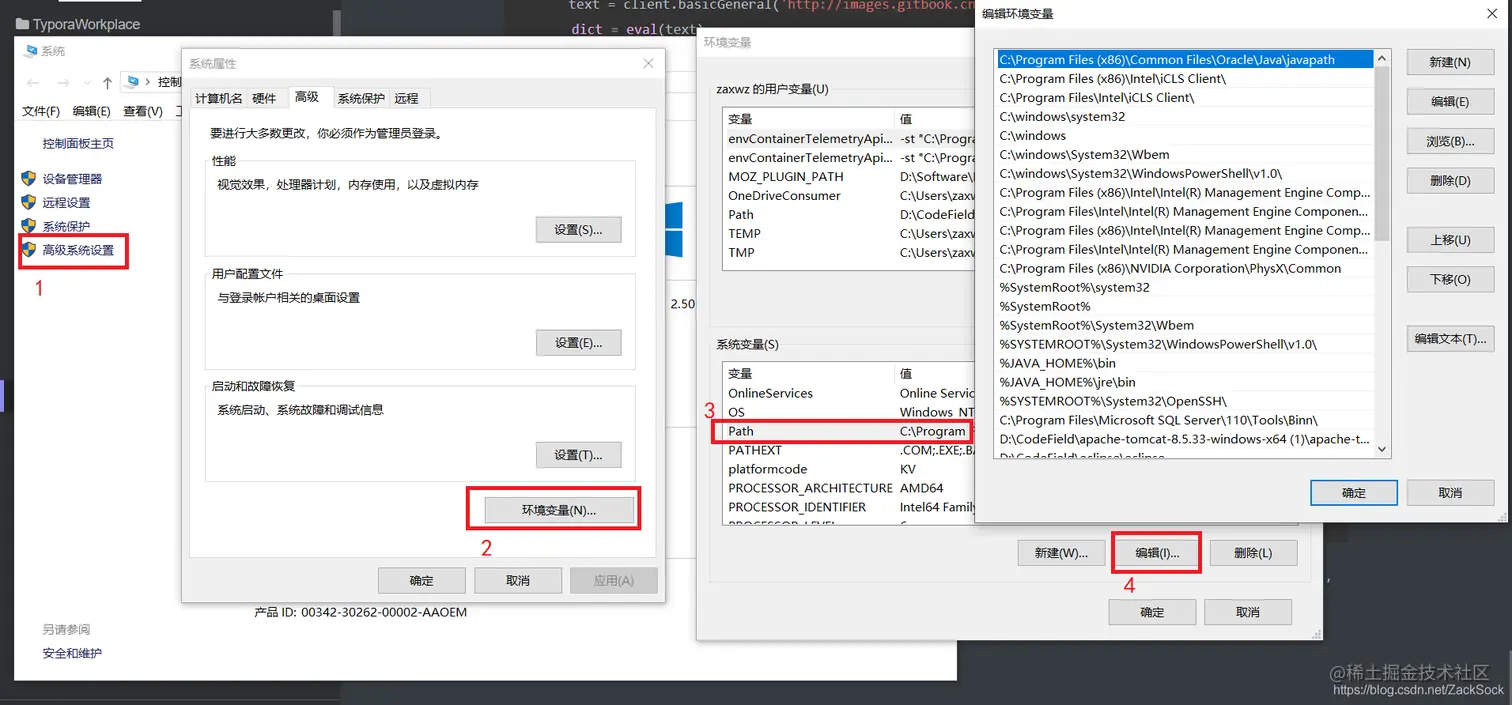Open 高级系统设置 link
Image resolution: width=1512 pixels, height=705 pixels.
[x=78, y=250]
